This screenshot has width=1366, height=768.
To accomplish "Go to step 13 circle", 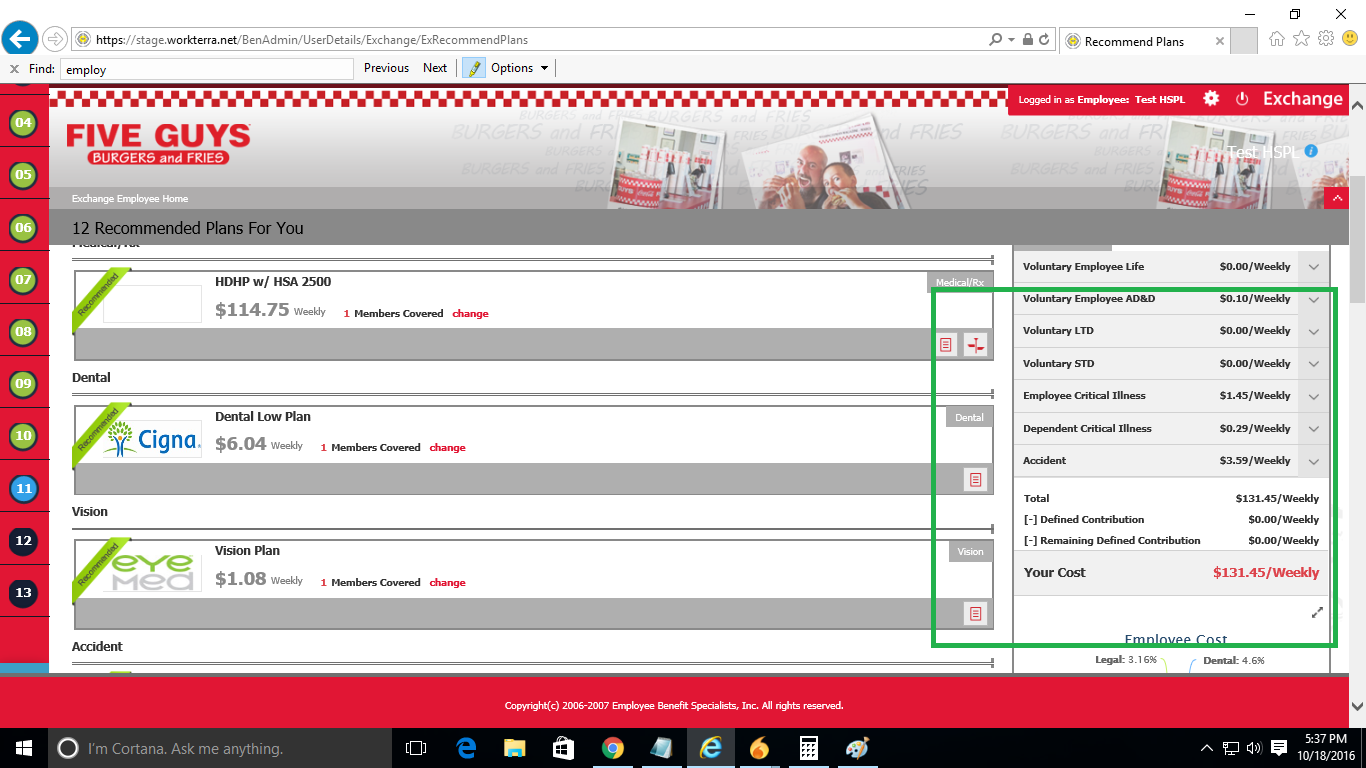I will pyautogui.click(x=23, y=593).
